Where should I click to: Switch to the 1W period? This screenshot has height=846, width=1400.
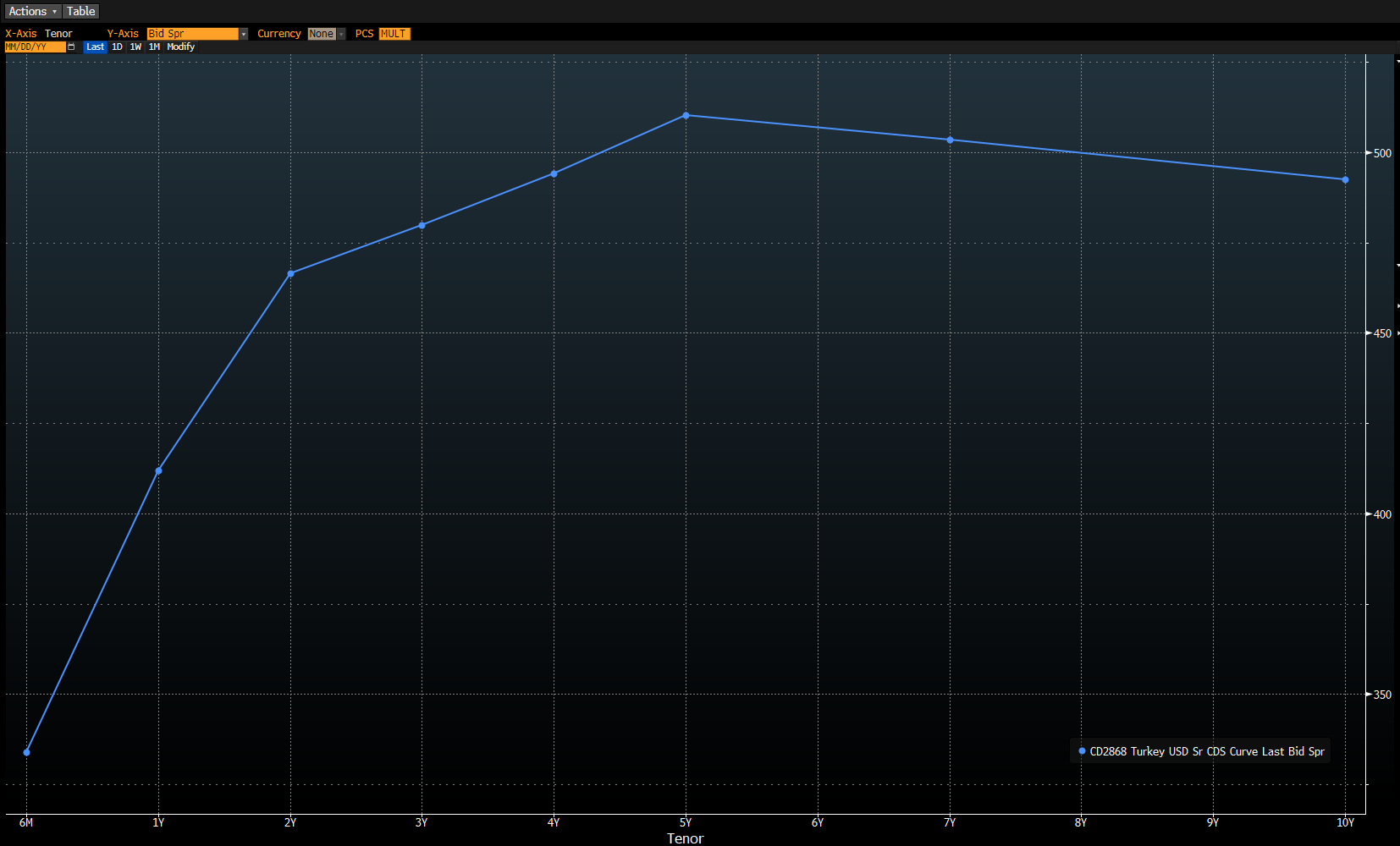(x=135, y=47)
